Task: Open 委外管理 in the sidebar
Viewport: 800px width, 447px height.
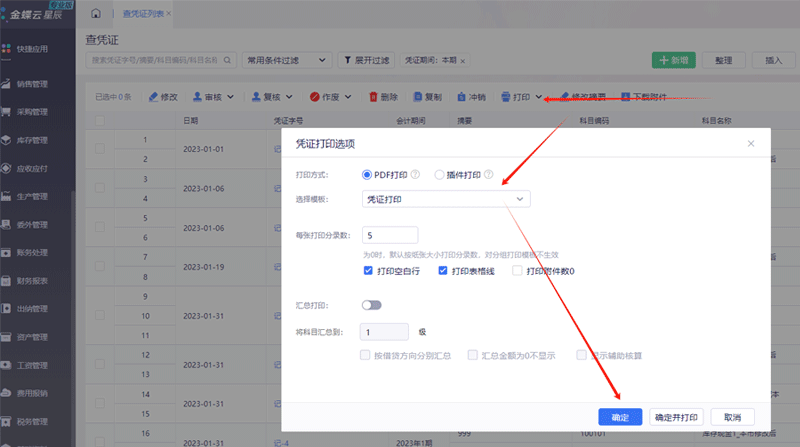Action: pos(32,225)
